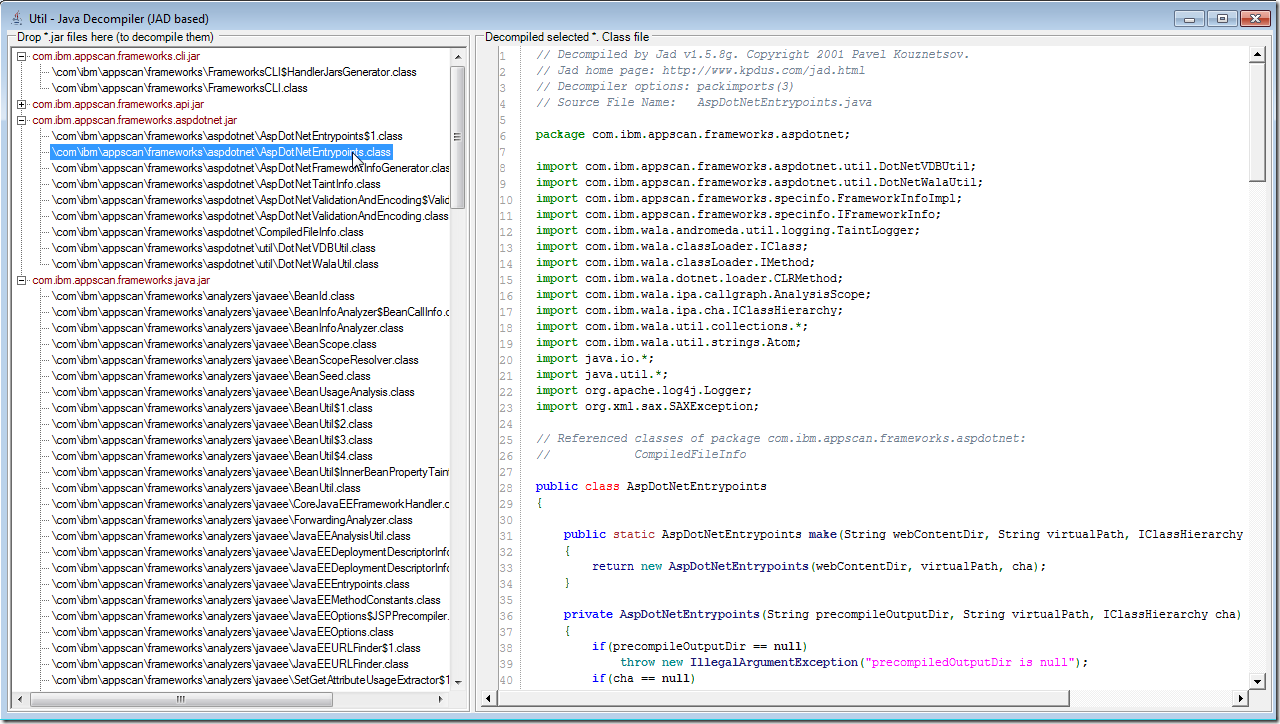
Task: Expand the com.ibm.appscan.frameworks.api.jar node
Action: [22, 104]
